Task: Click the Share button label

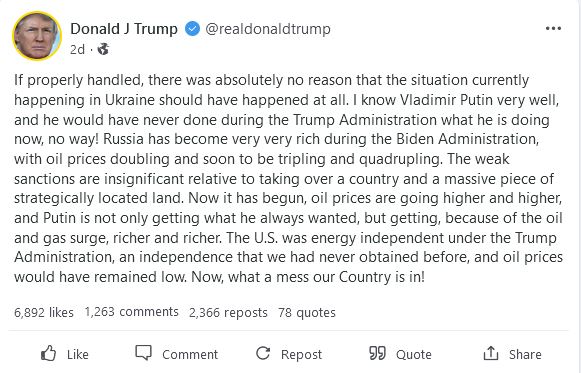Action: point(525,354)
